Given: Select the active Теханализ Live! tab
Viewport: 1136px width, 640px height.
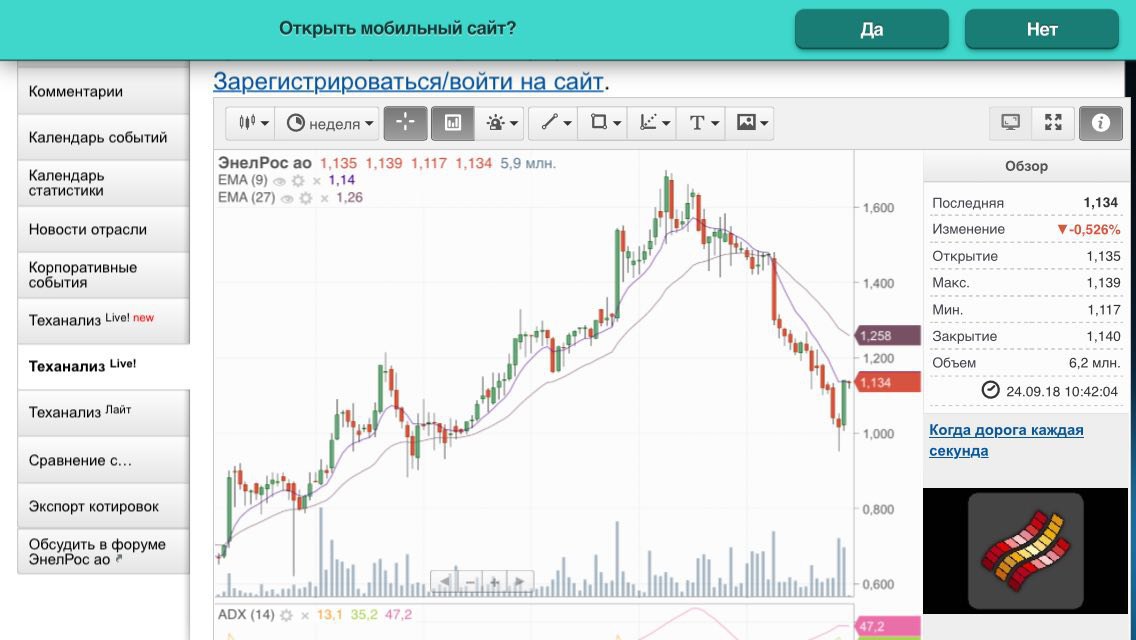Looking at the screenshot, I should click(104, 366).
